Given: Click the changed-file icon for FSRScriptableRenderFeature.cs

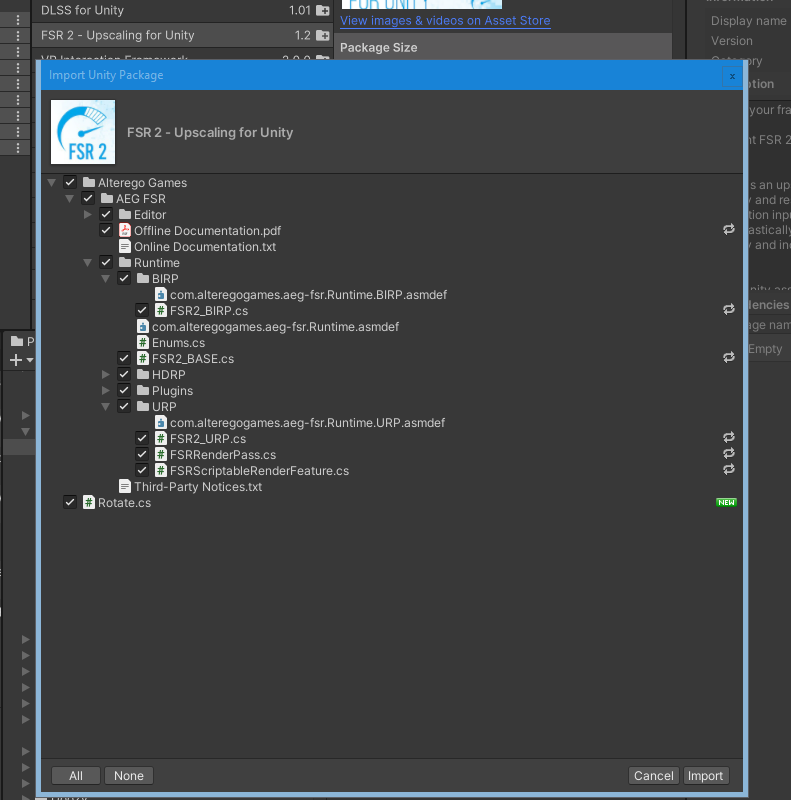Looking at the screenshot, I should coord(729,469).
